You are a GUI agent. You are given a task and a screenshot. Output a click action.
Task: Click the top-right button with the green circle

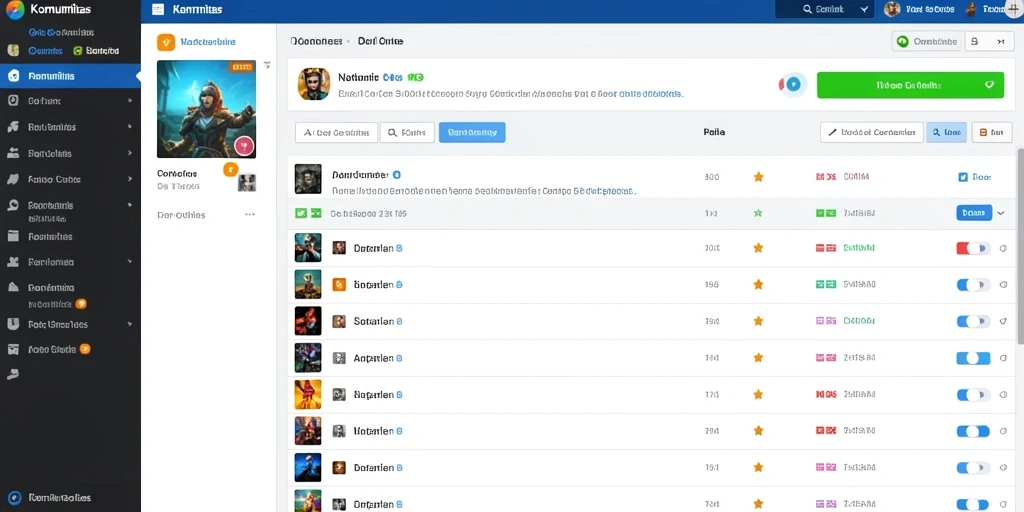point(927,41)
